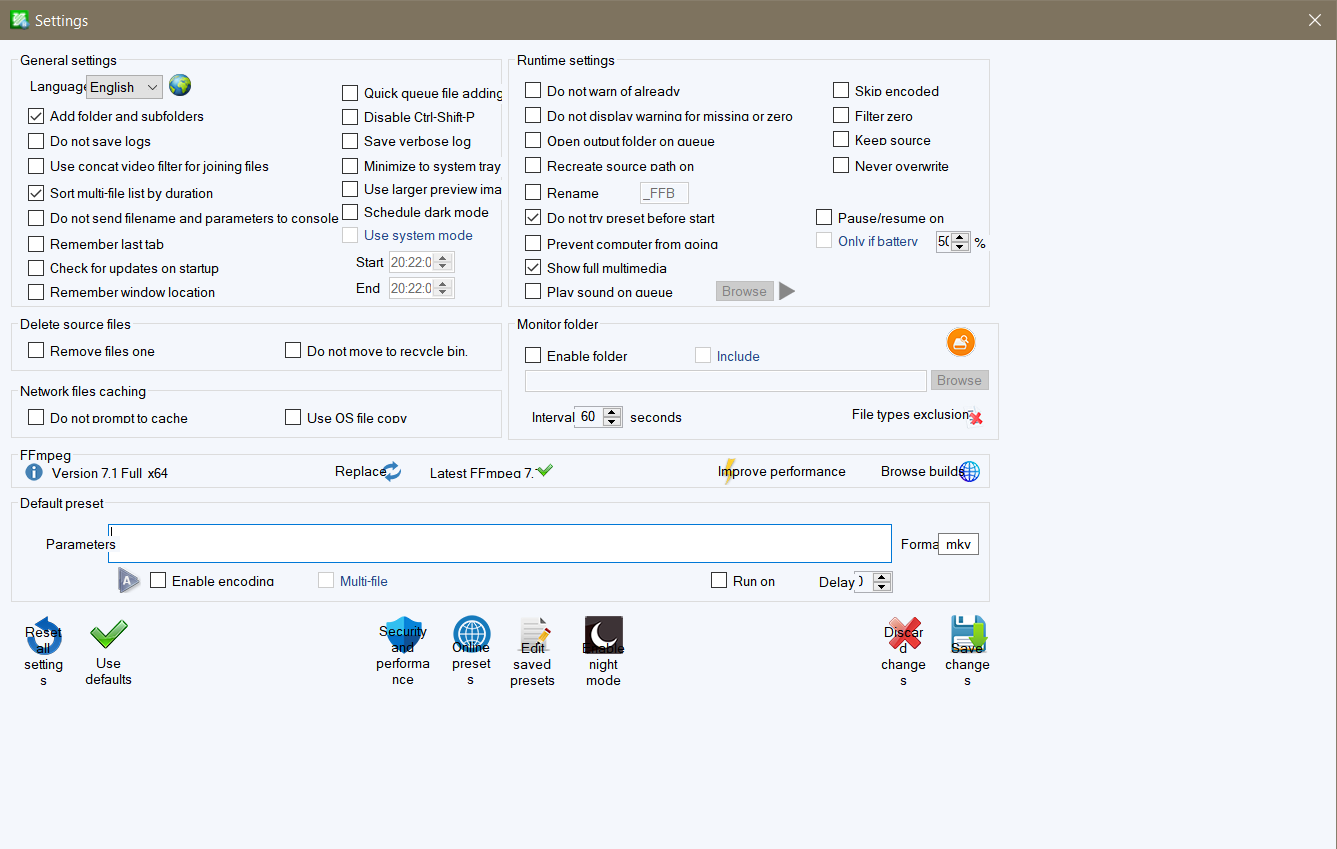
Task: Open Edit saved presets icon
Action: pyautogui.click(x=535, y=635)
